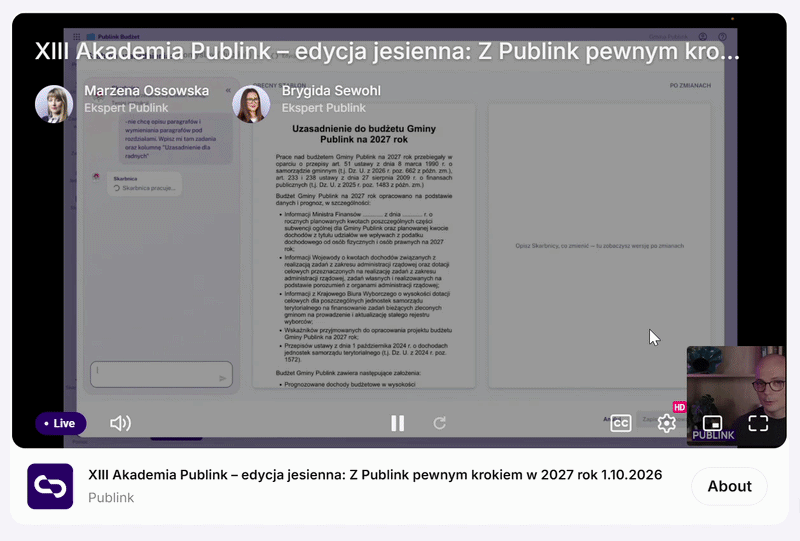Mute the video with the speaker icon
Viewport: 800px width, 541px height.
pyautogui.click(x=120, y=423)
